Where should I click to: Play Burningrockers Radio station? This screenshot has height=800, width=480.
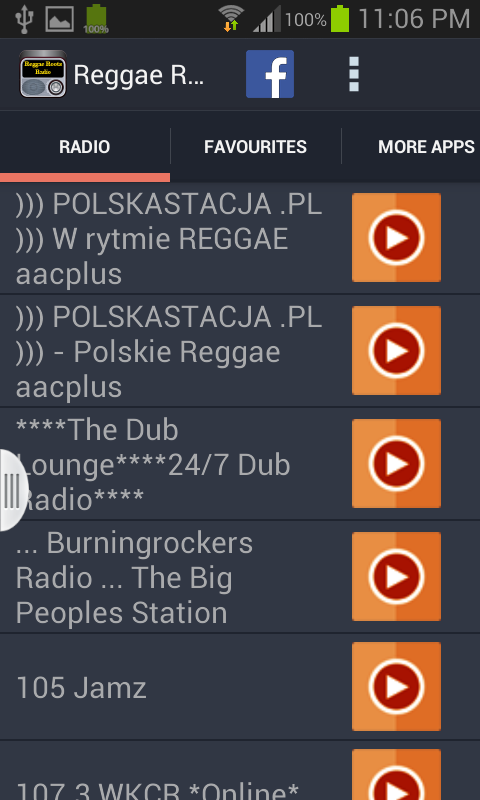[x=396, y=577]
